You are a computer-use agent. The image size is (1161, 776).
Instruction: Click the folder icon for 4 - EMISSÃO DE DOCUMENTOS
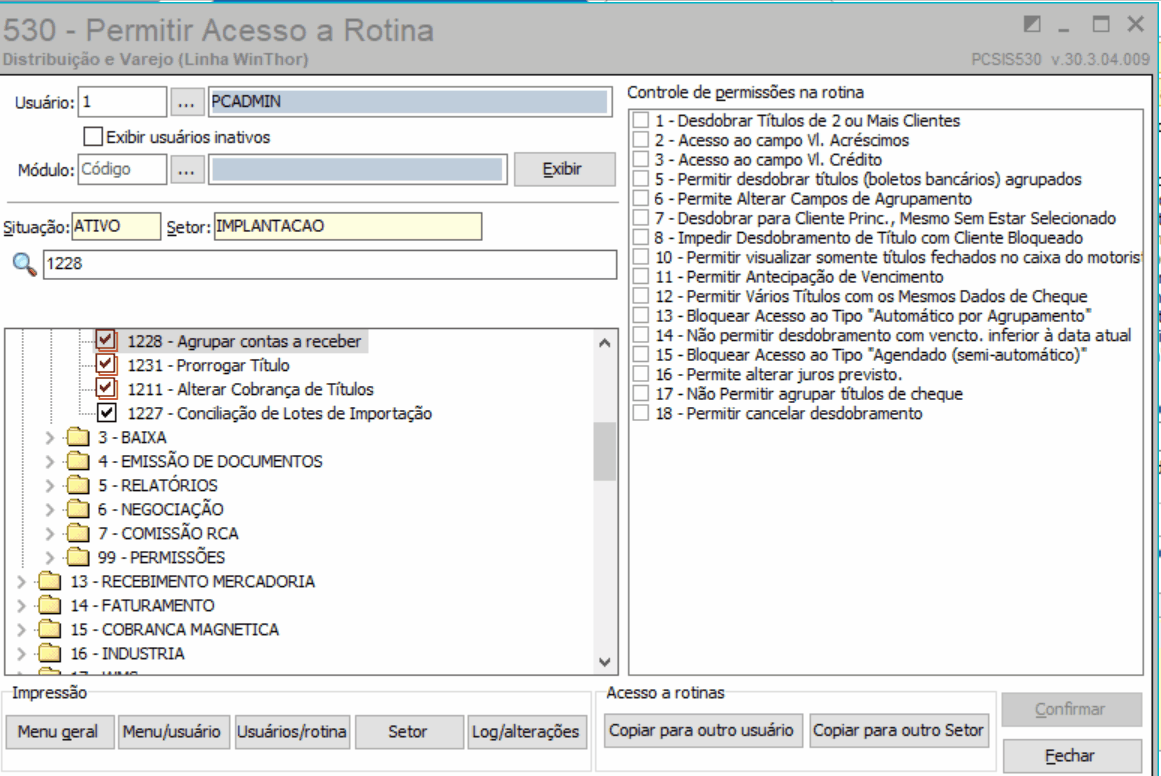tap(78, 461)
